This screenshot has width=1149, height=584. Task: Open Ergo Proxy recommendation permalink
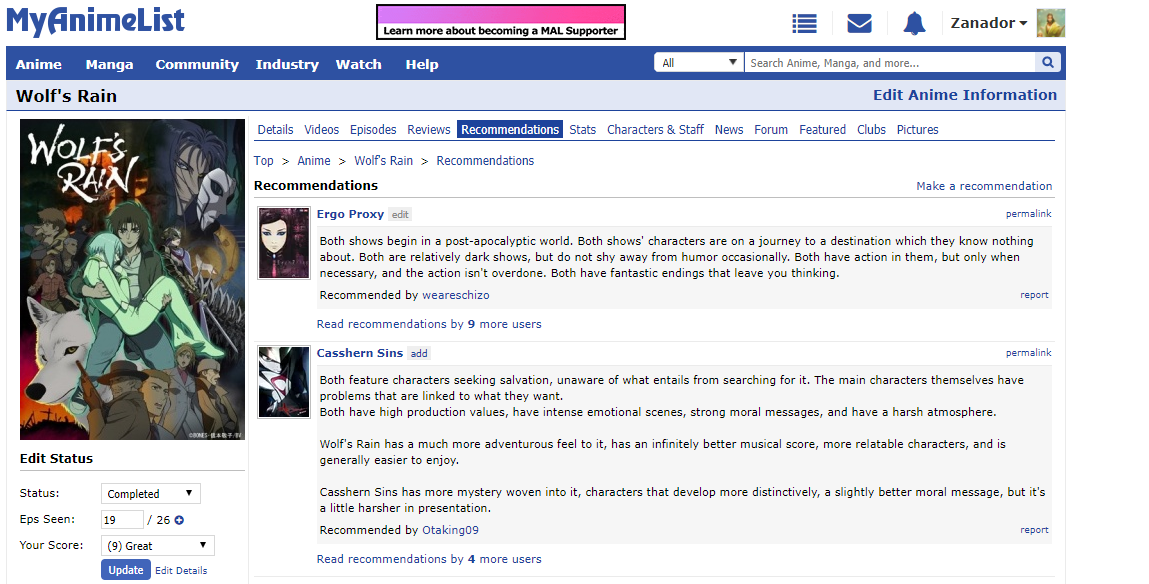[x=1029, y=214]
